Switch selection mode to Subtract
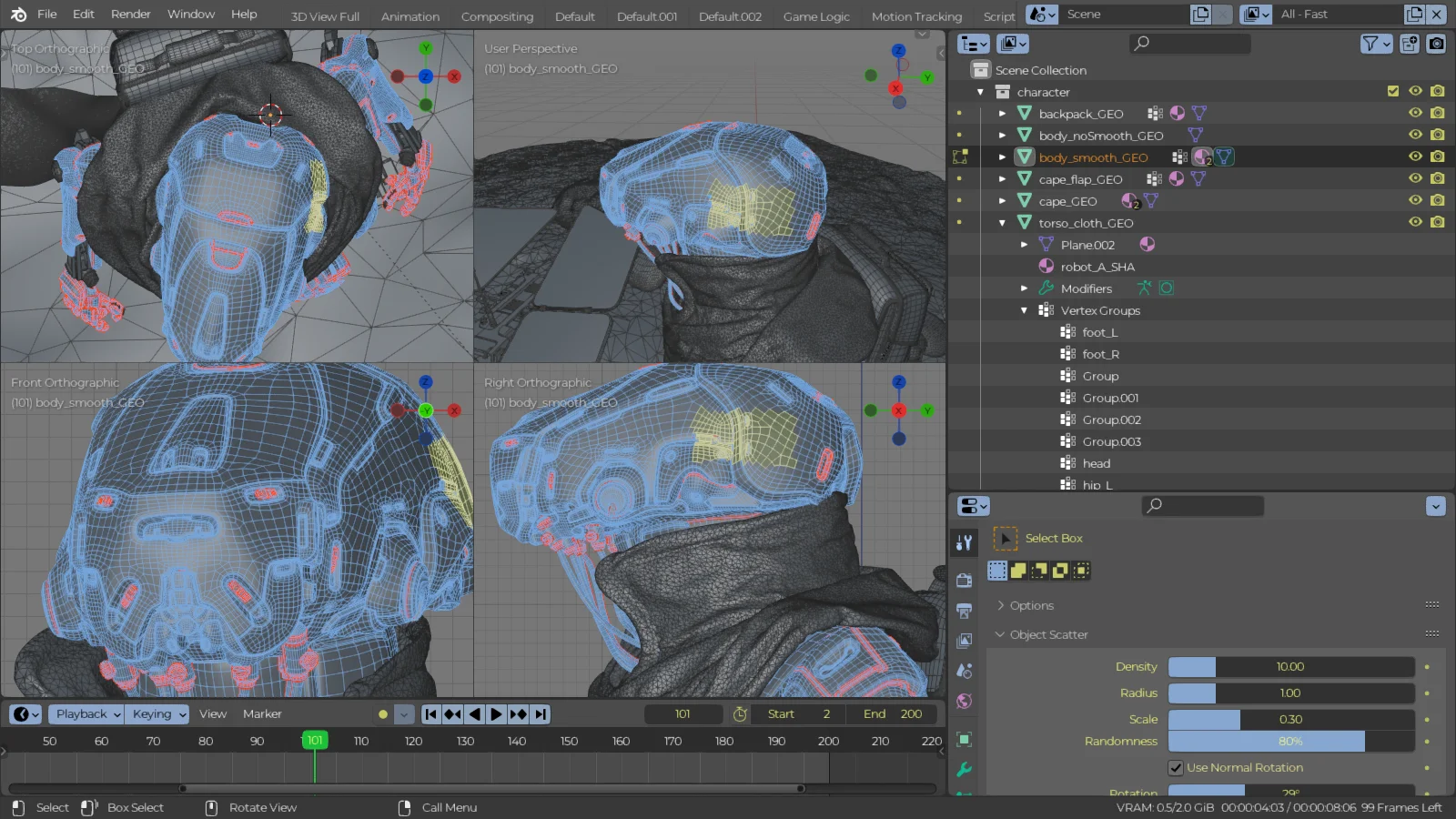Image resolution: width=1456 pixels, height=819 pixels. [1039, 571]
